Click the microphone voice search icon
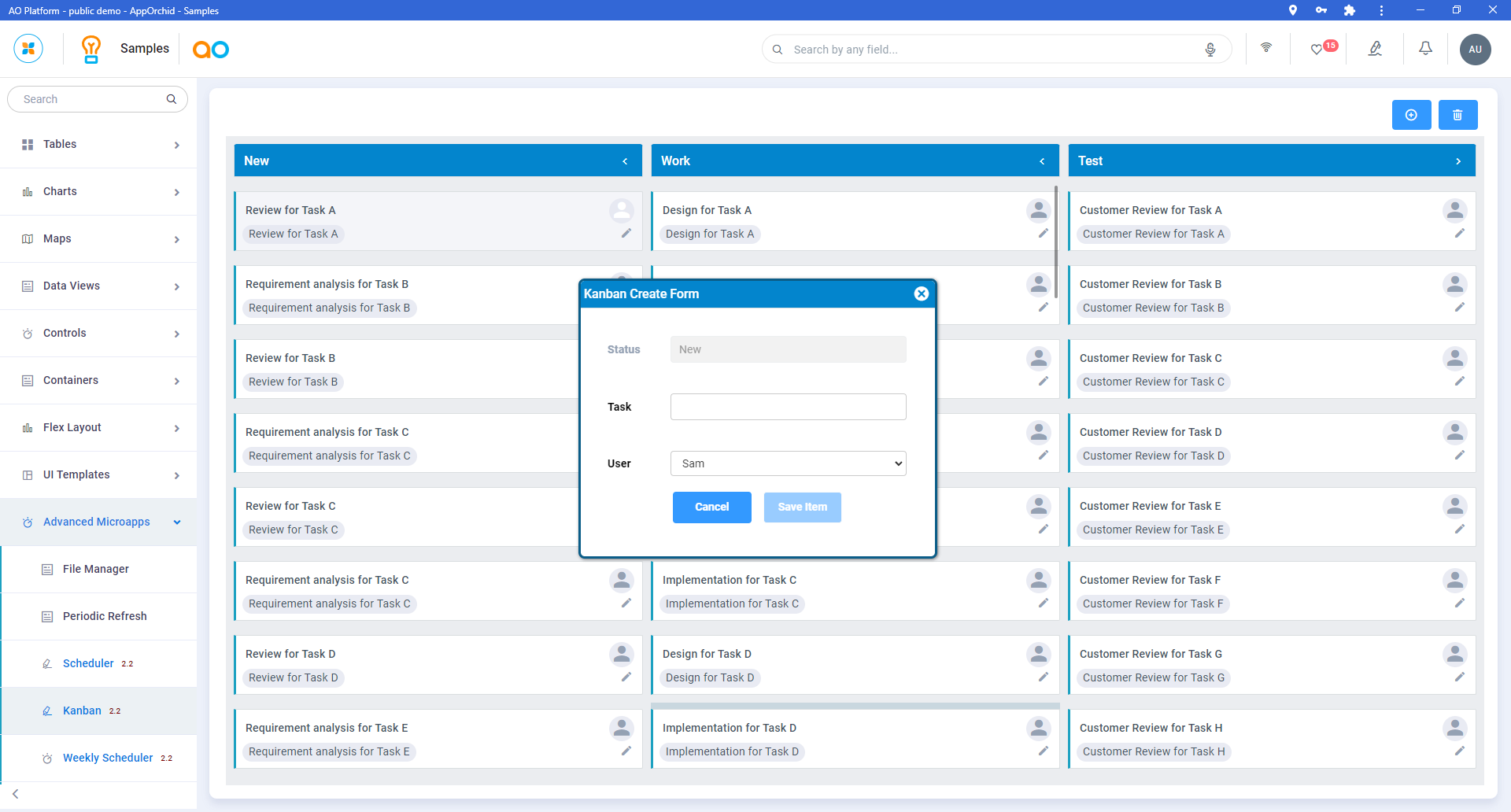Image resolution: width=1511 pixels, height=812 pixels. click(x=1210, y=50)
